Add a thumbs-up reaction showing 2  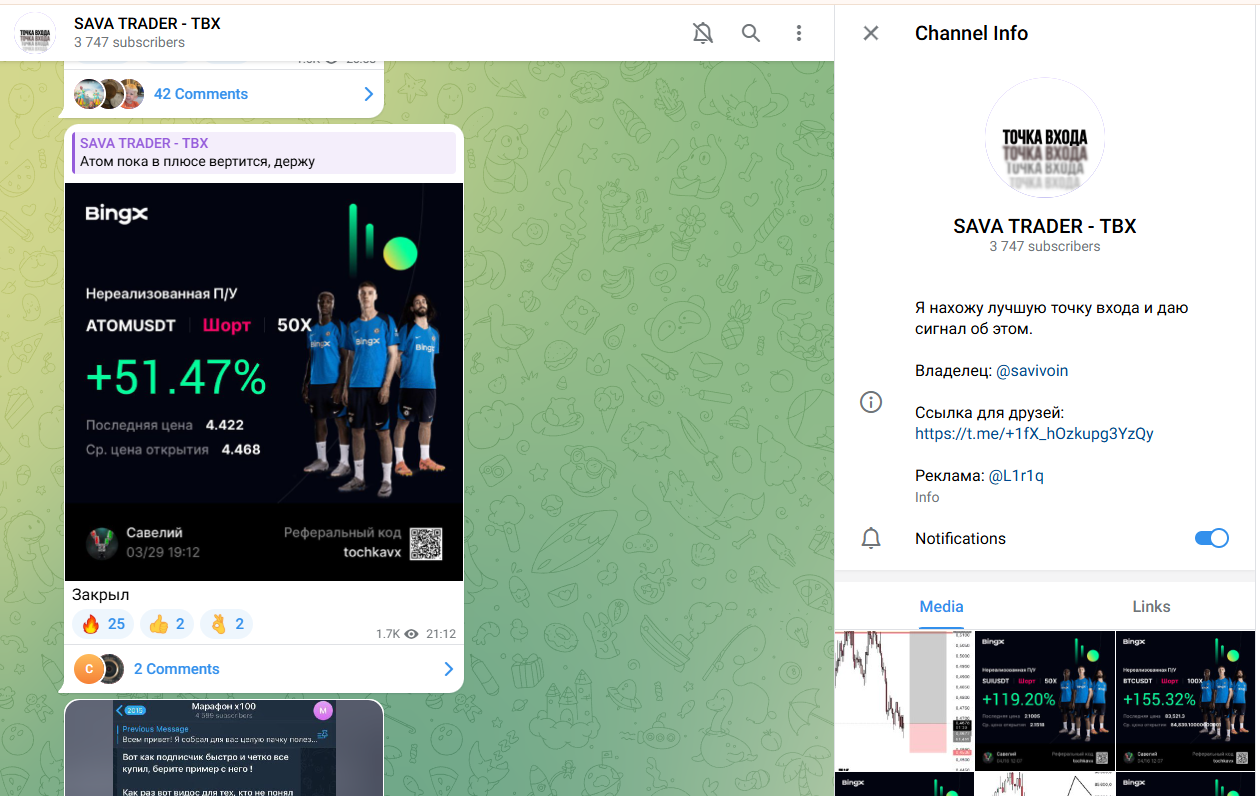tap(167, 624)
